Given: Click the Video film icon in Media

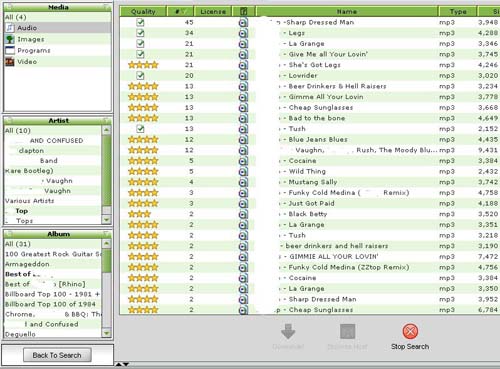Looking at the screenshot, I should coord(10,61).
